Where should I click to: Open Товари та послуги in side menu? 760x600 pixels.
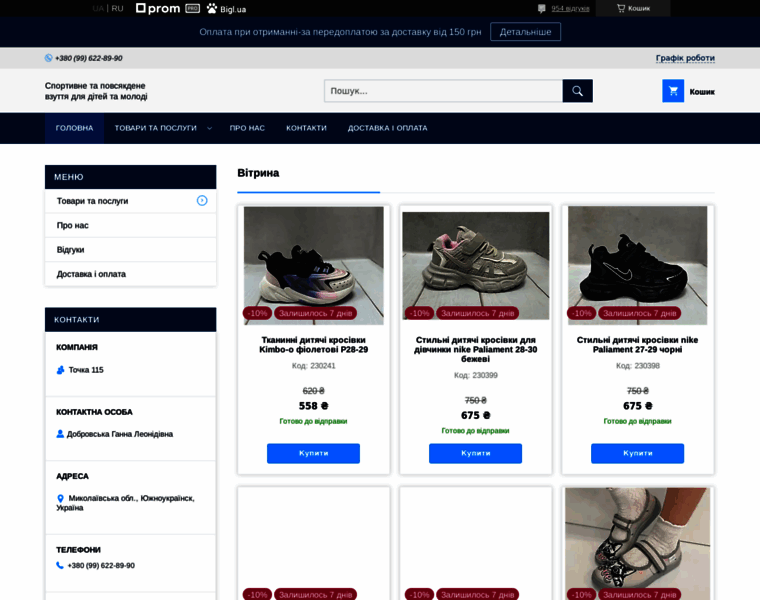(x=93, y=201)
